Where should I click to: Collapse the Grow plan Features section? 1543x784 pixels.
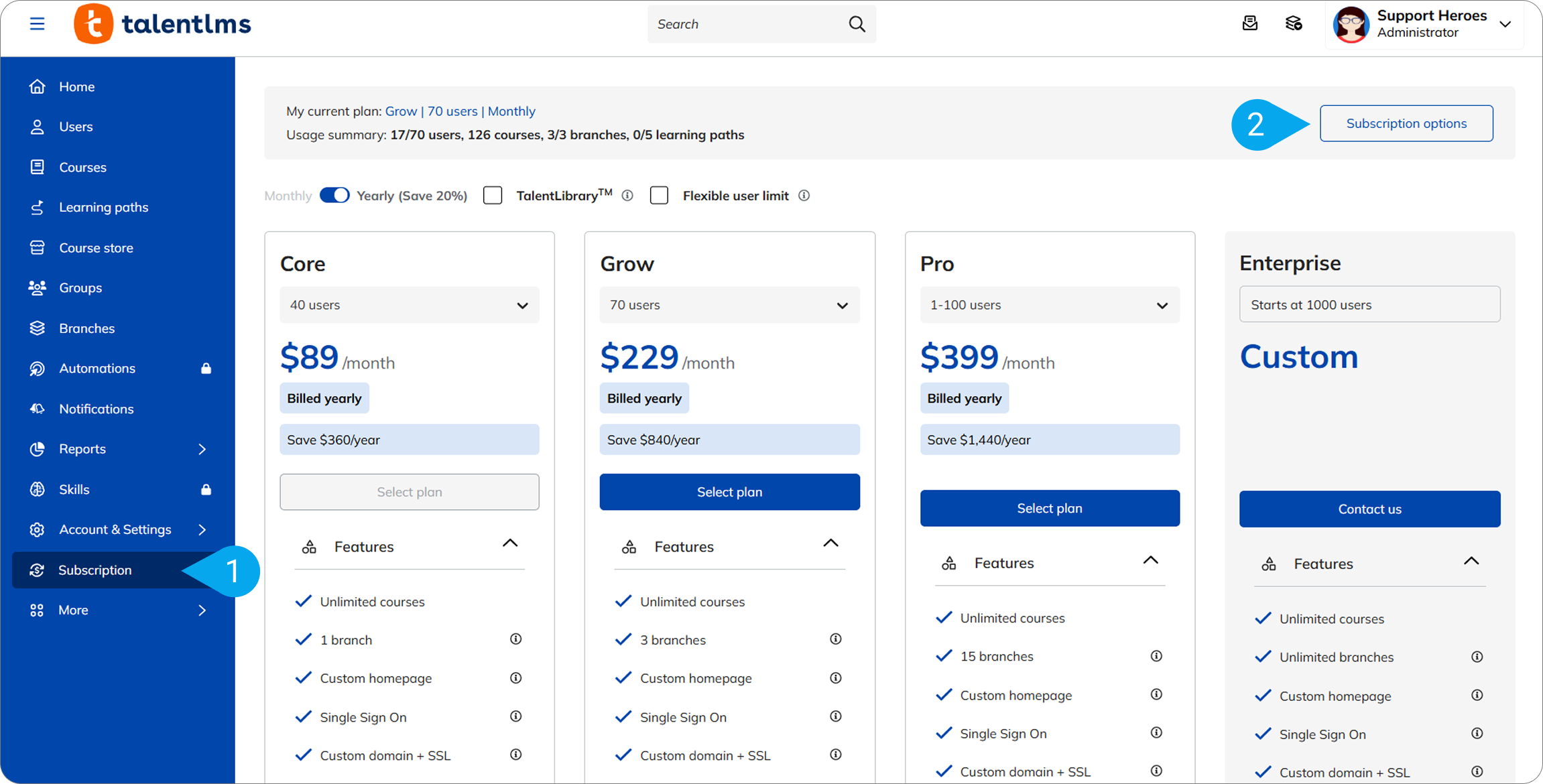pos(830,543)
